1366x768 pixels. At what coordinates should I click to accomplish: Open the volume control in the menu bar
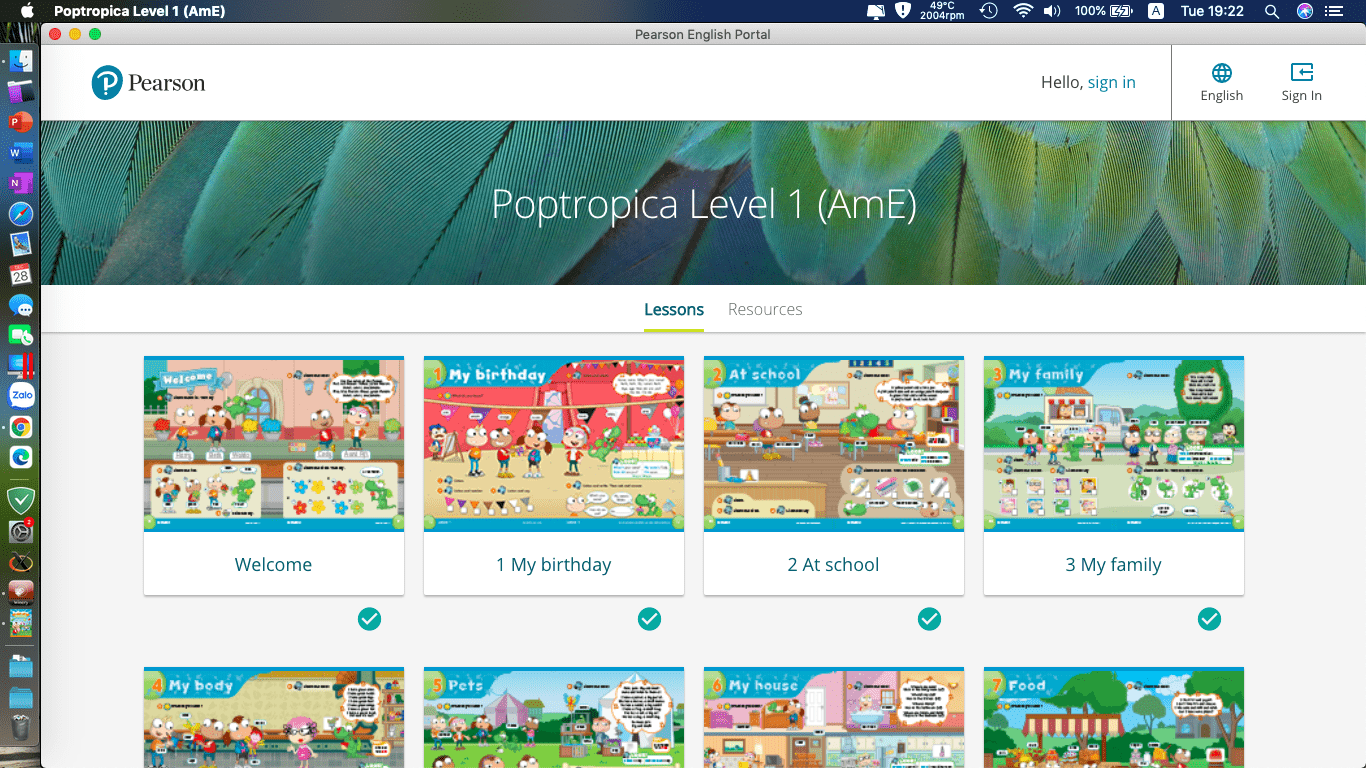click(x=1052, y=11)
